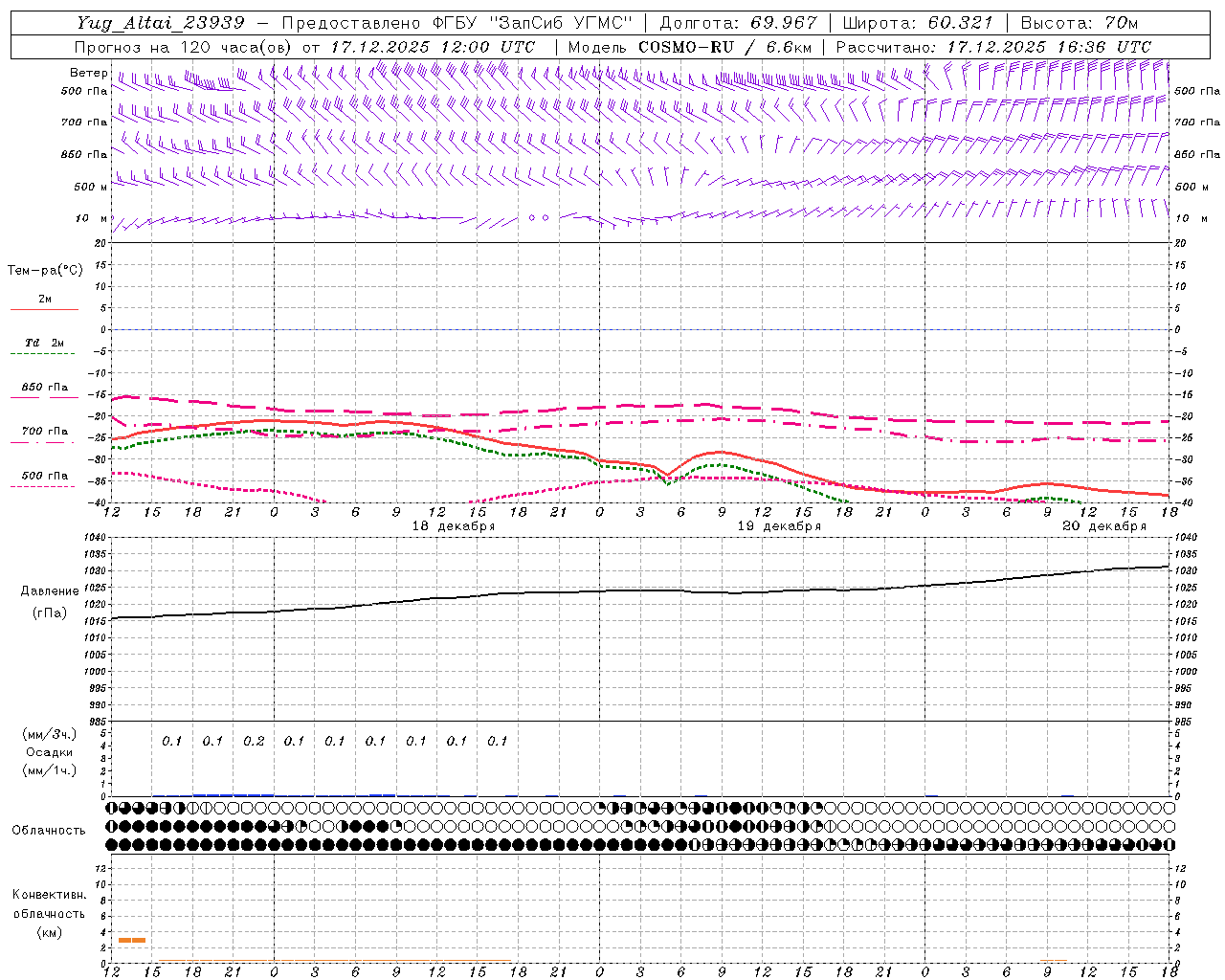Image resolution: width=1225 pixels, height=980 pixels.
Task: Click the black pressure curve
Action: tap(639, 590)
